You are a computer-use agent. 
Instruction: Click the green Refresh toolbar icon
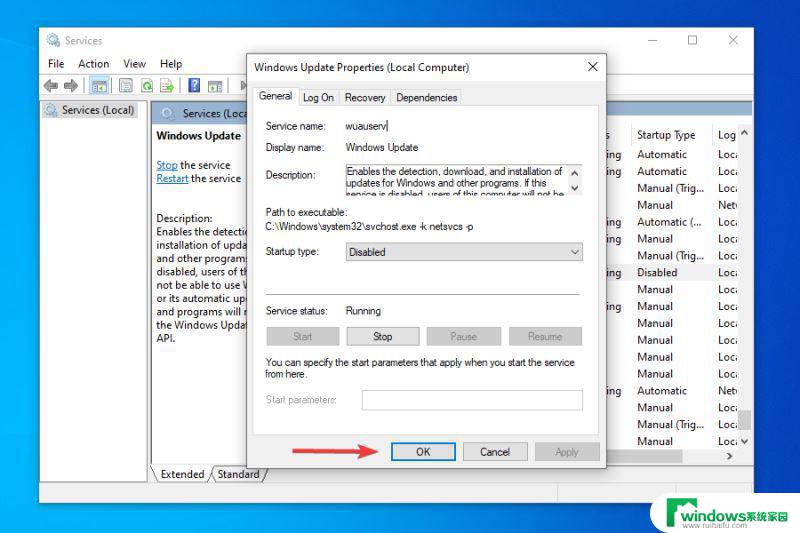[x=147, y=86]
